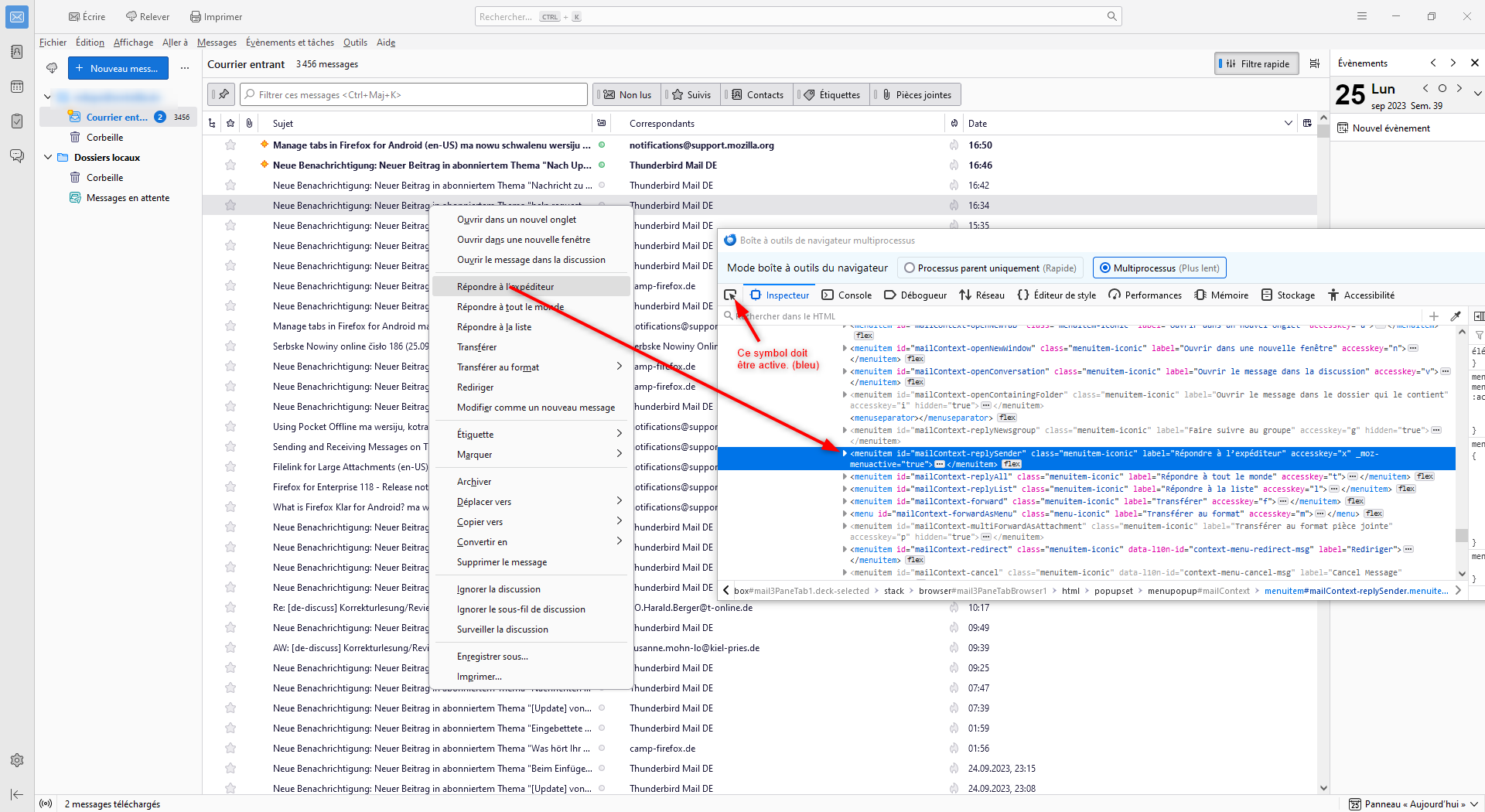Open the Chat sidebar icon
Screen dimensions: 1485x812
[x=17, y=155]
